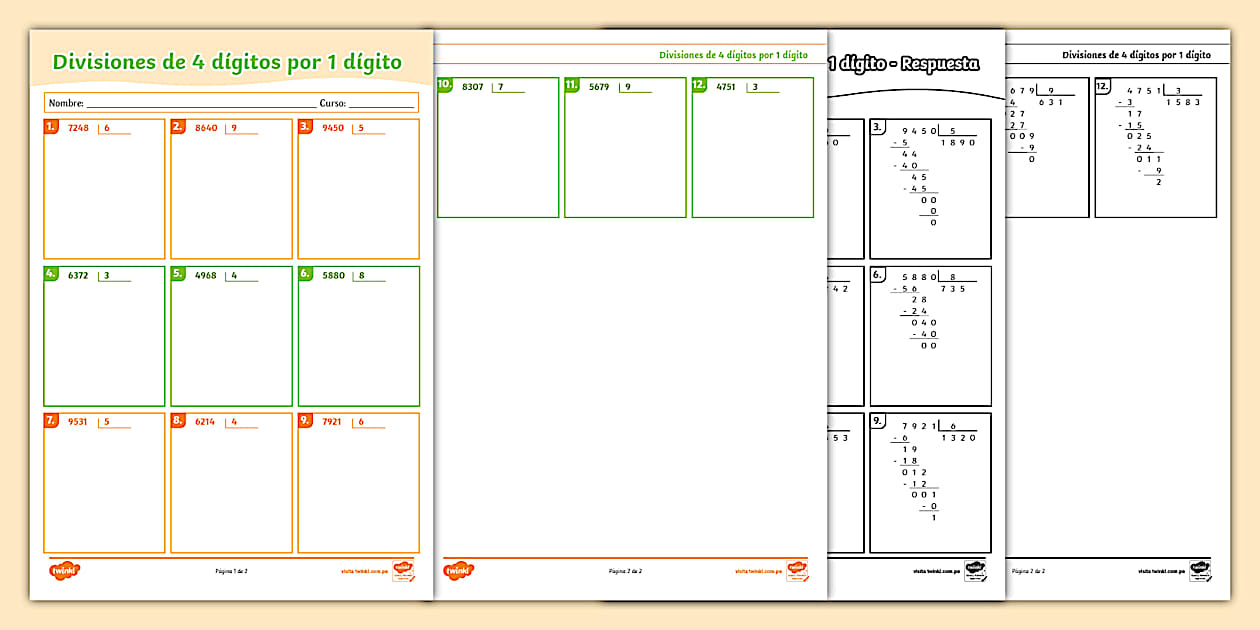Click the orange number 1 badge

[51, 127]
